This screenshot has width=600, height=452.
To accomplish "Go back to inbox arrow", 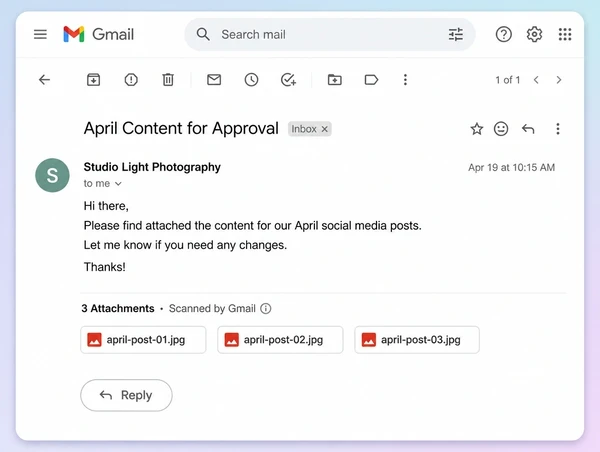I will [44, 80].
